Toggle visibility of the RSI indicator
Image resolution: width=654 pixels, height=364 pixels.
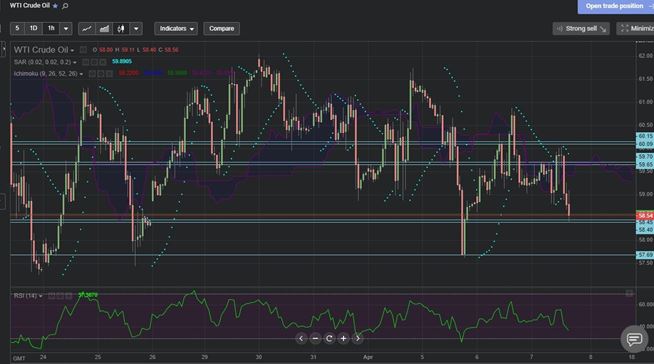[x=51, y=296]
